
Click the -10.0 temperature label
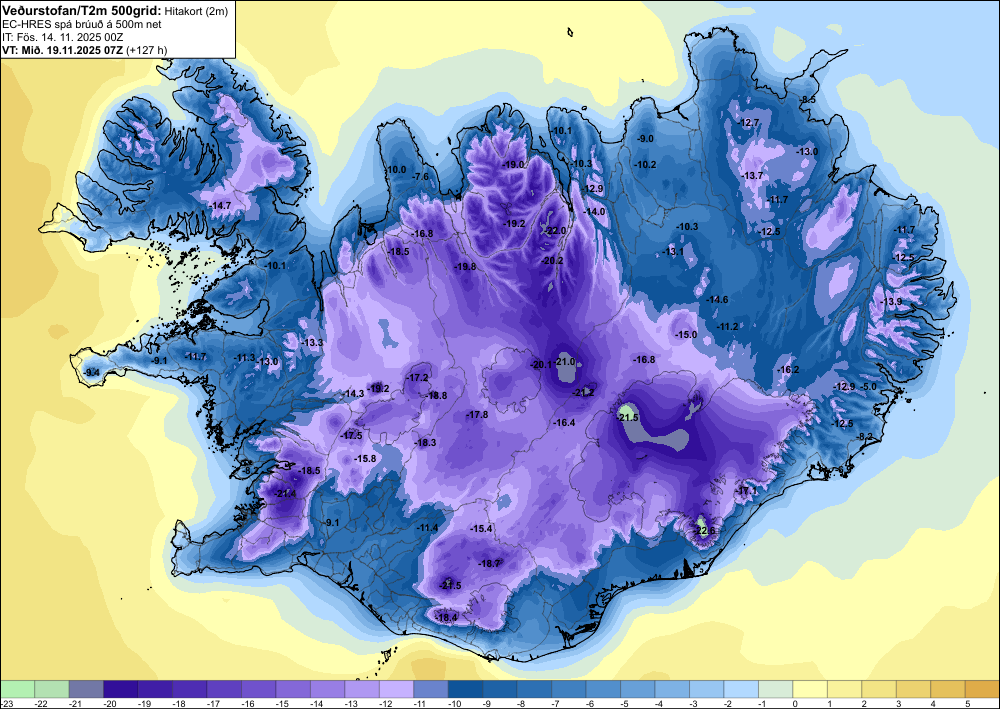pos(395,170)
